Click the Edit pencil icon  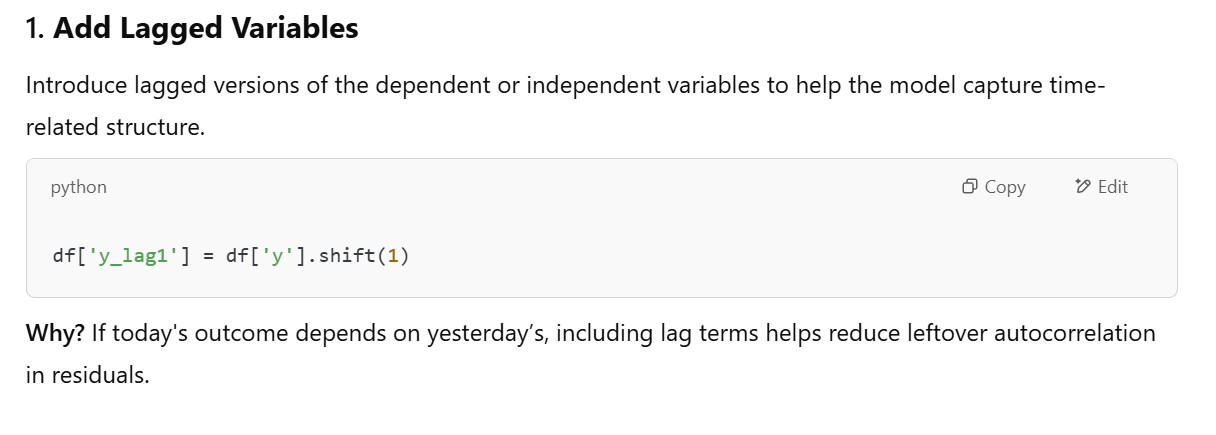(1082, 187)
